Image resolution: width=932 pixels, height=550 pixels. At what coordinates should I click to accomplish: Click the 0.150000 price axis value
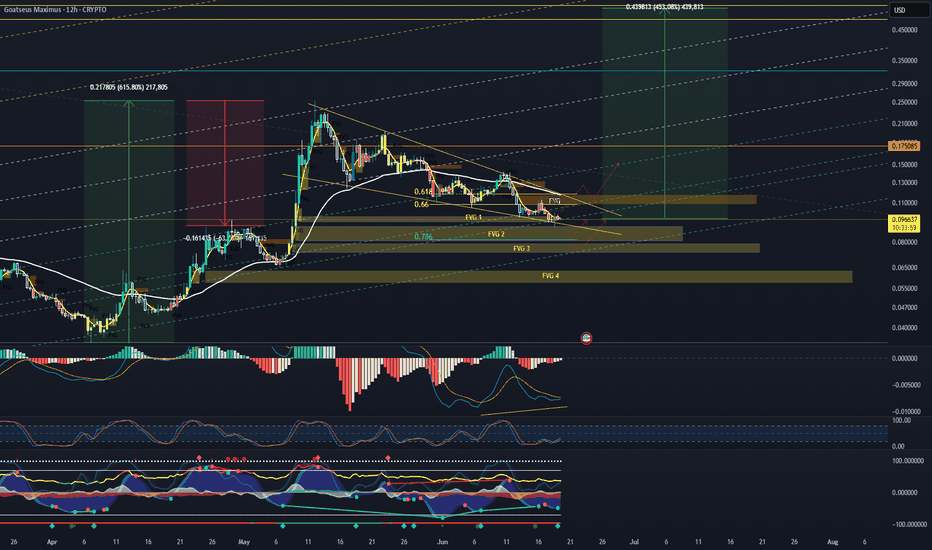(x=904, y=165)
